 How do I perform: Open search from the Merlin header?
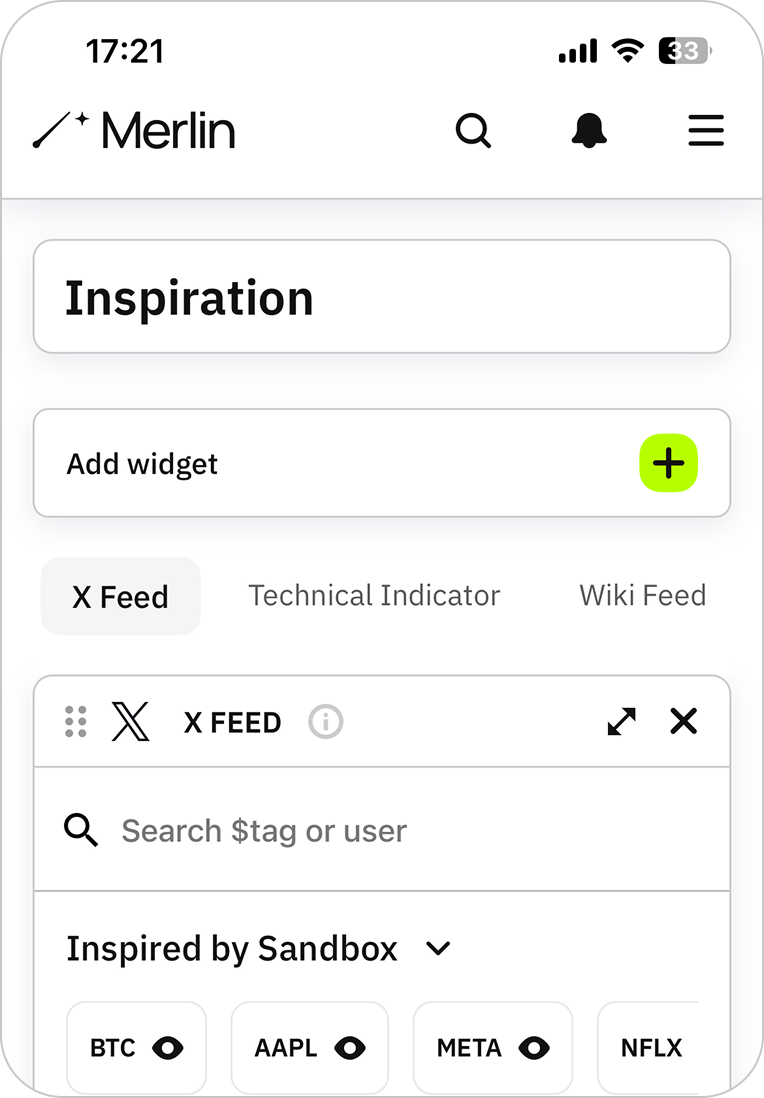point(473,131)
